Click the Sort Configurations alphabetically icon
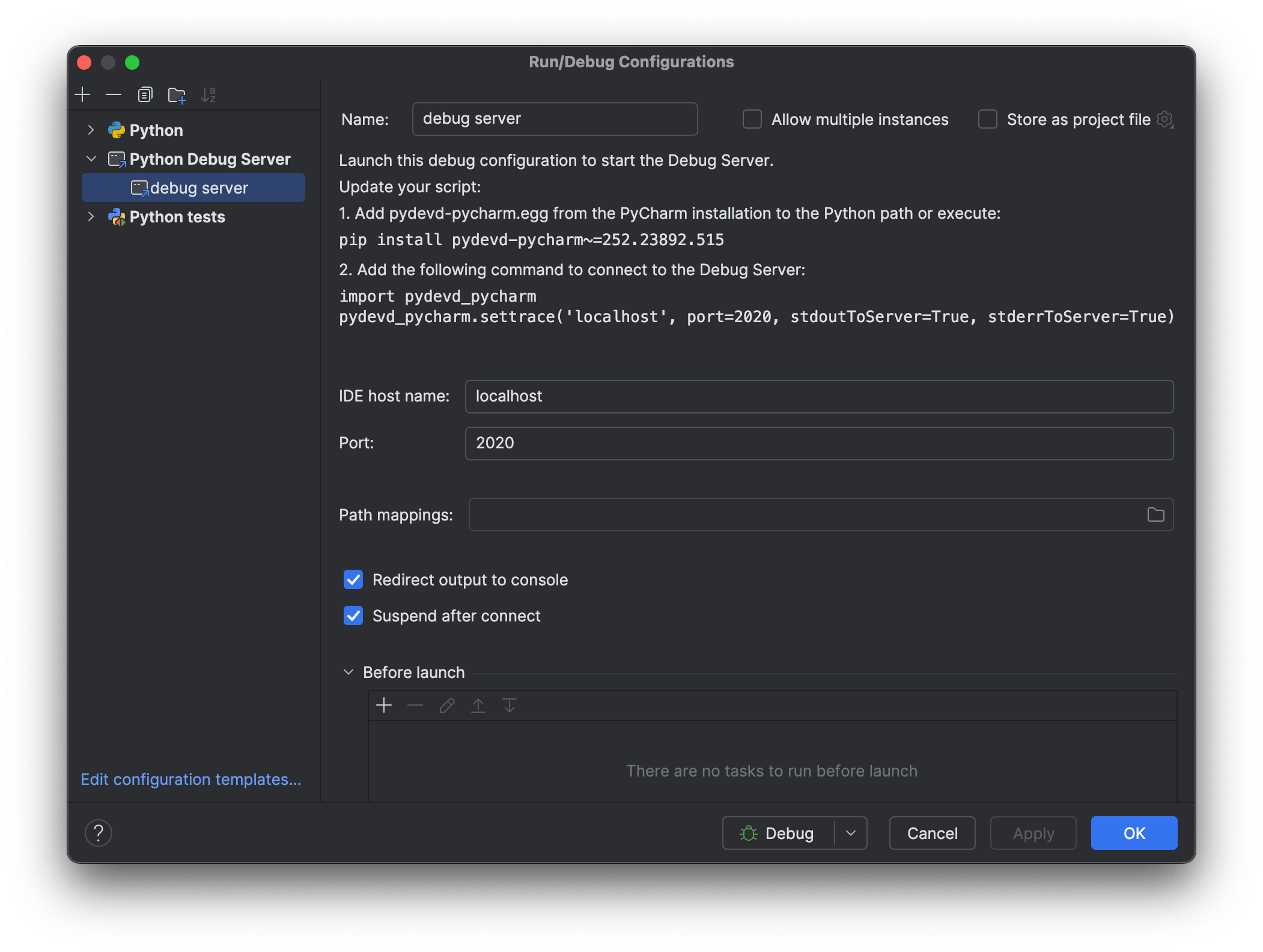 click(x=208, y=94)
